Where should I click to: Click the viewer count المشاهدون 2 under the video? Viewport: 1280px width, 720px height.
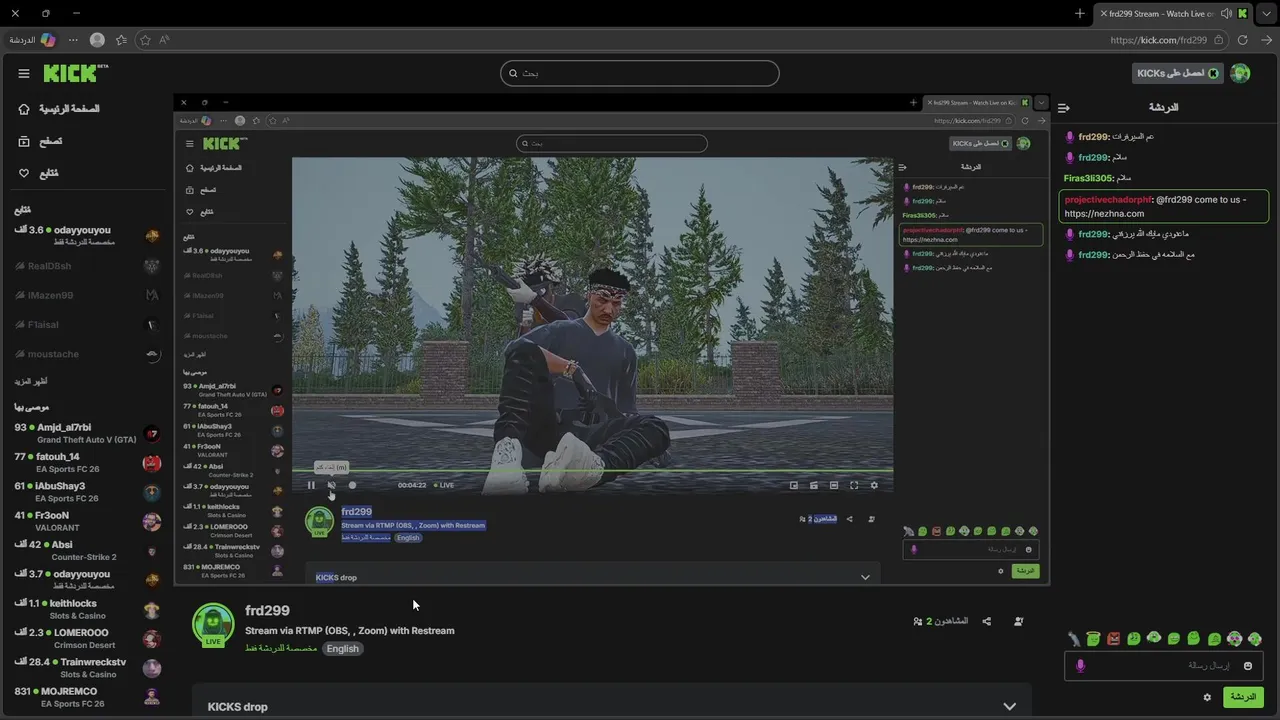(940, 621)
